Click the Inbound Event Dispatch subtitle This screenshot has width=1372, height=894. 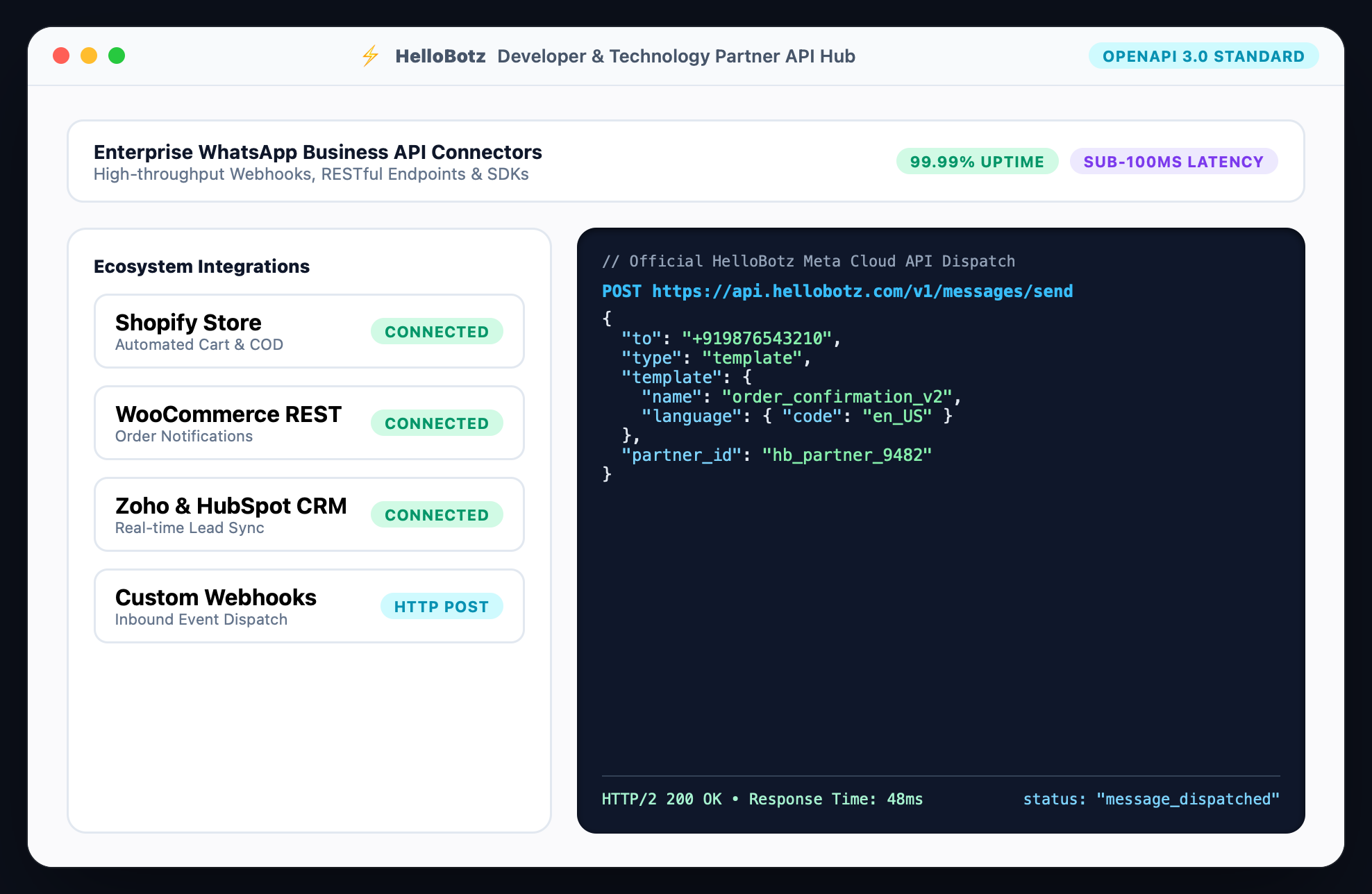(x=201, y=620)
